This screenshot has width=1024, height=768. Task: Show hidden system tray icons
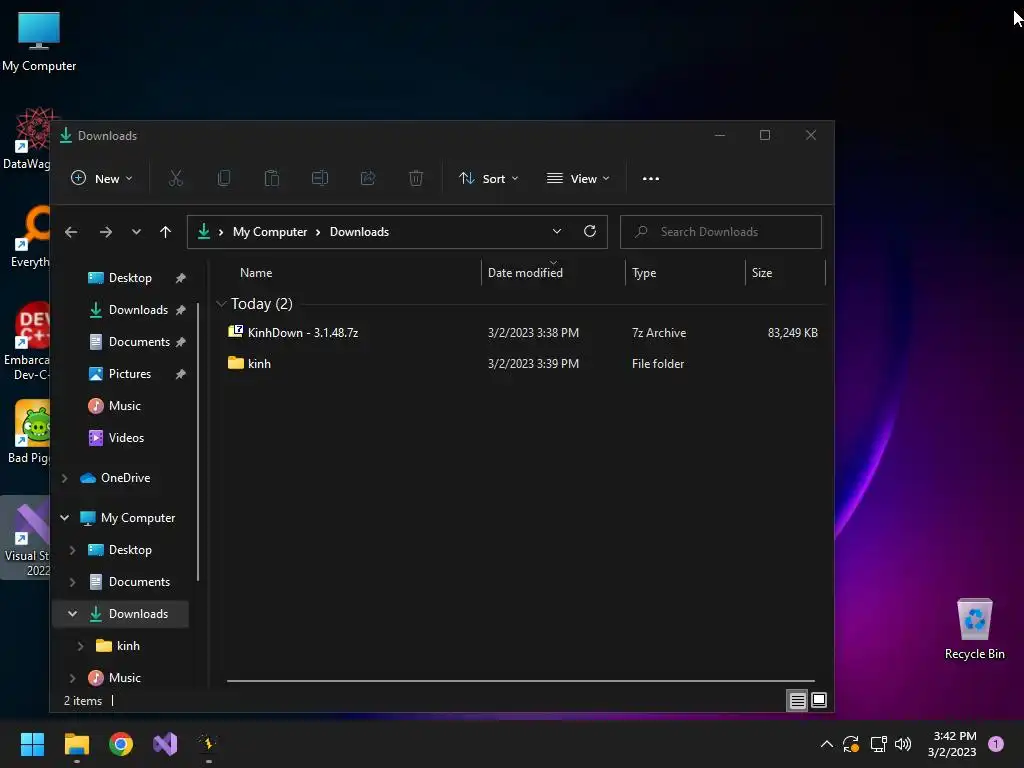826,744
